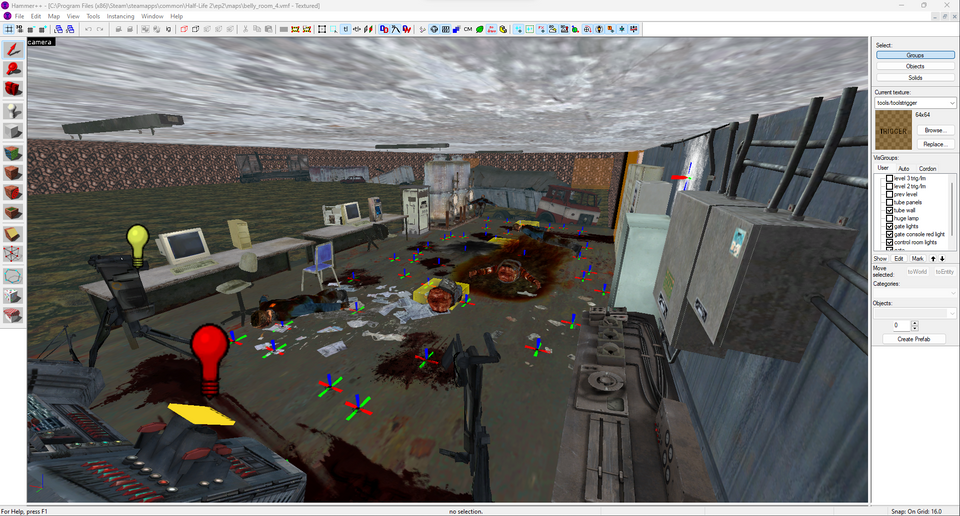Click the green leaf toolbar icon
Image resolution: width=960 pixels, height=516 pixels.
tap(479, 29)
